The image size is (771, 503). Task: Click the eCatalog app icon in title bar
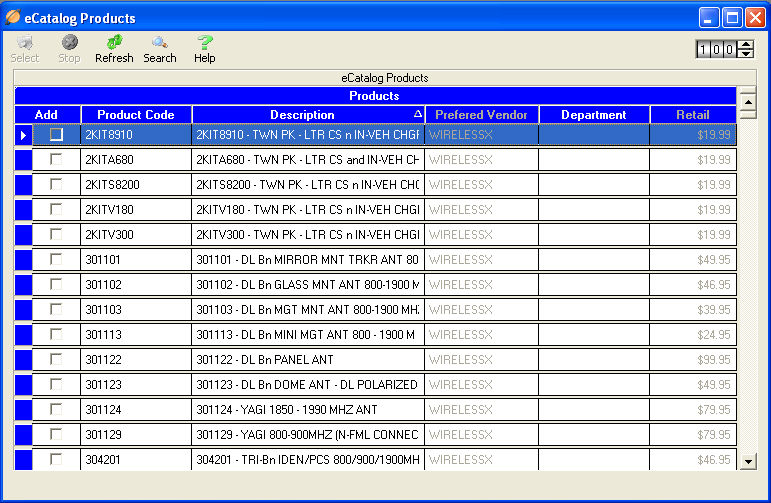click(x=13, y=18)
